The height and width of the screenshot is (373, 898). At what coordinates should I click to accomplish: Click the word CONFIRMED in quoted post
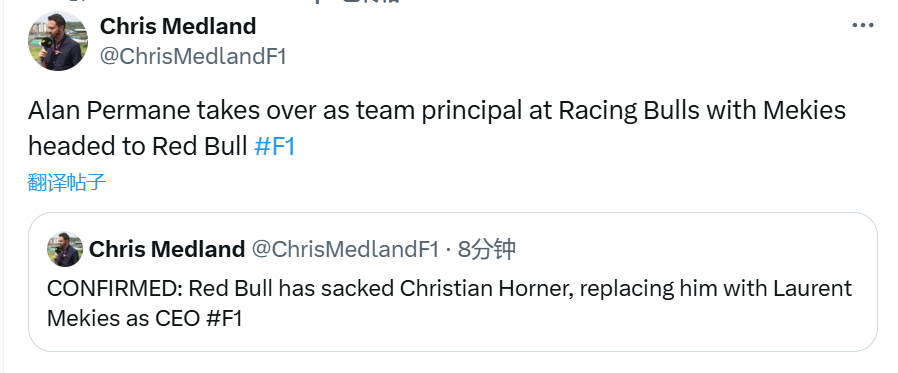(x=115, y=288)
